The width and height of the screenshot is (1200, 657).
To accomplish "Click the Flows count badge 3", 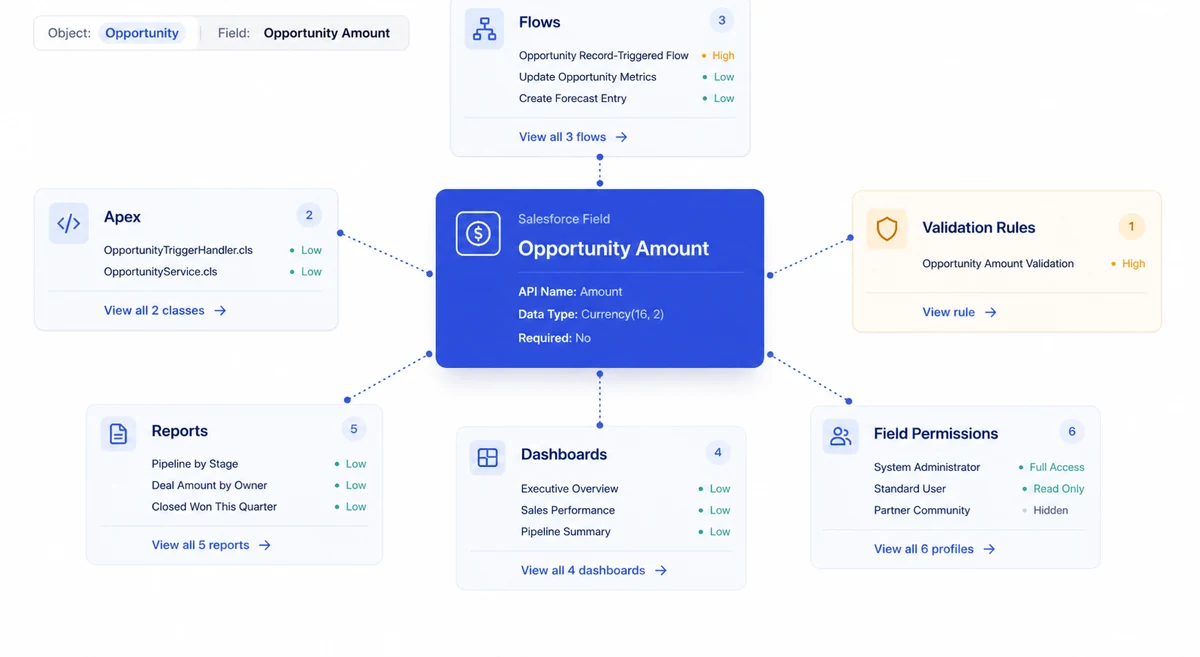I will (721, 20).
